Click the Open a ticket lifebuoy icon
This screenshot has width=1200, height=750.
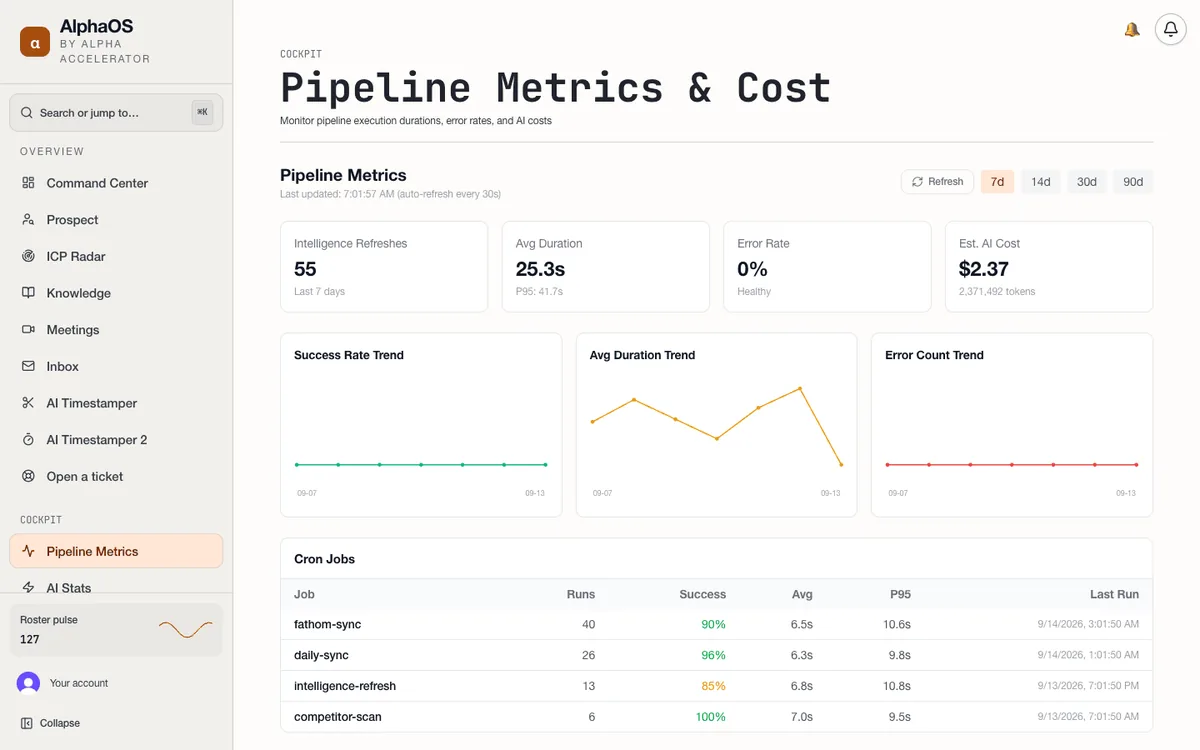tap(28, 477)
